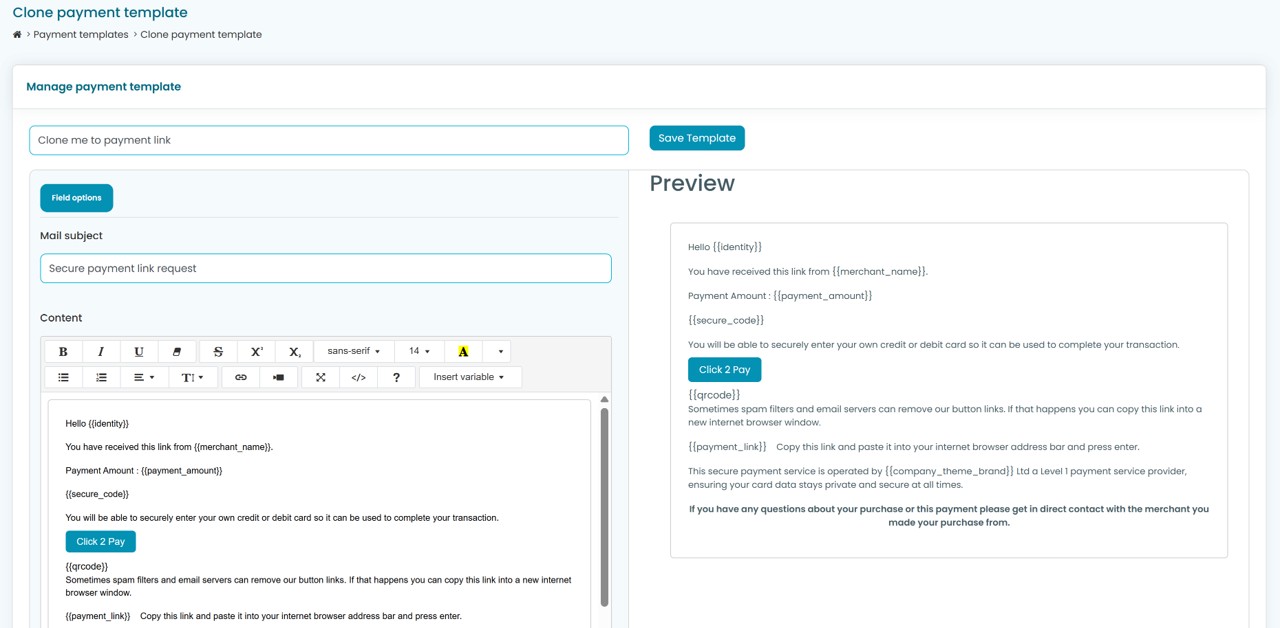Toggle bold formatting in the editor
Viewport: 1280px width, 628px height.
click(63, 351)
